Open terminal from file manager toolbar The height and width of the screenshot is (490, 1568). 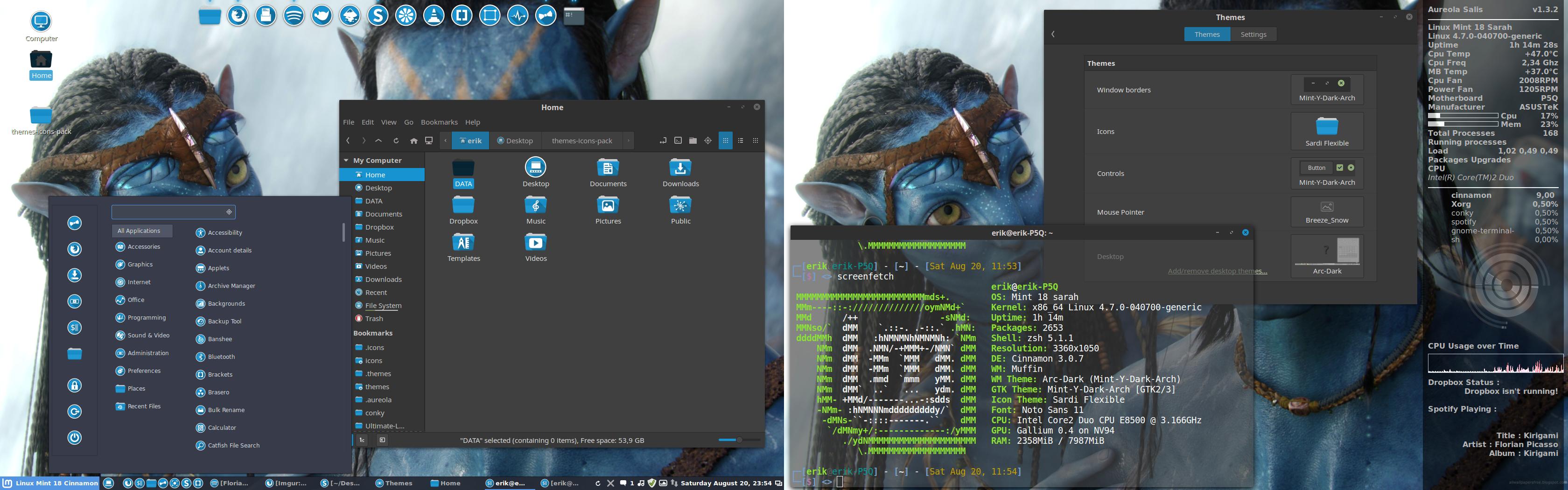[x=678, y=140]
